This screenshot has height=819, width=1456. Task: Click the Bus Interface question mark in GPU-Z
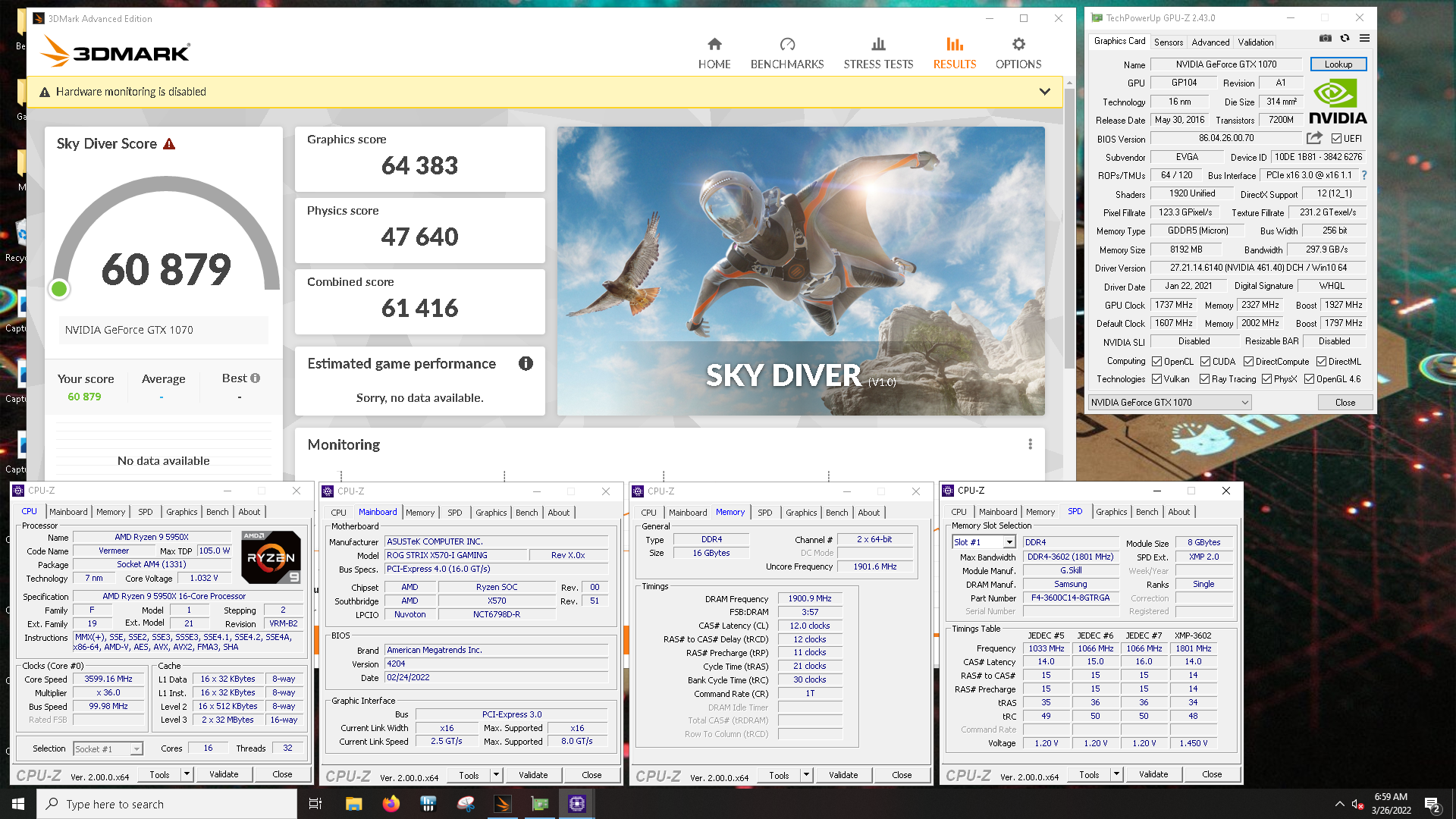[1364, 175]
